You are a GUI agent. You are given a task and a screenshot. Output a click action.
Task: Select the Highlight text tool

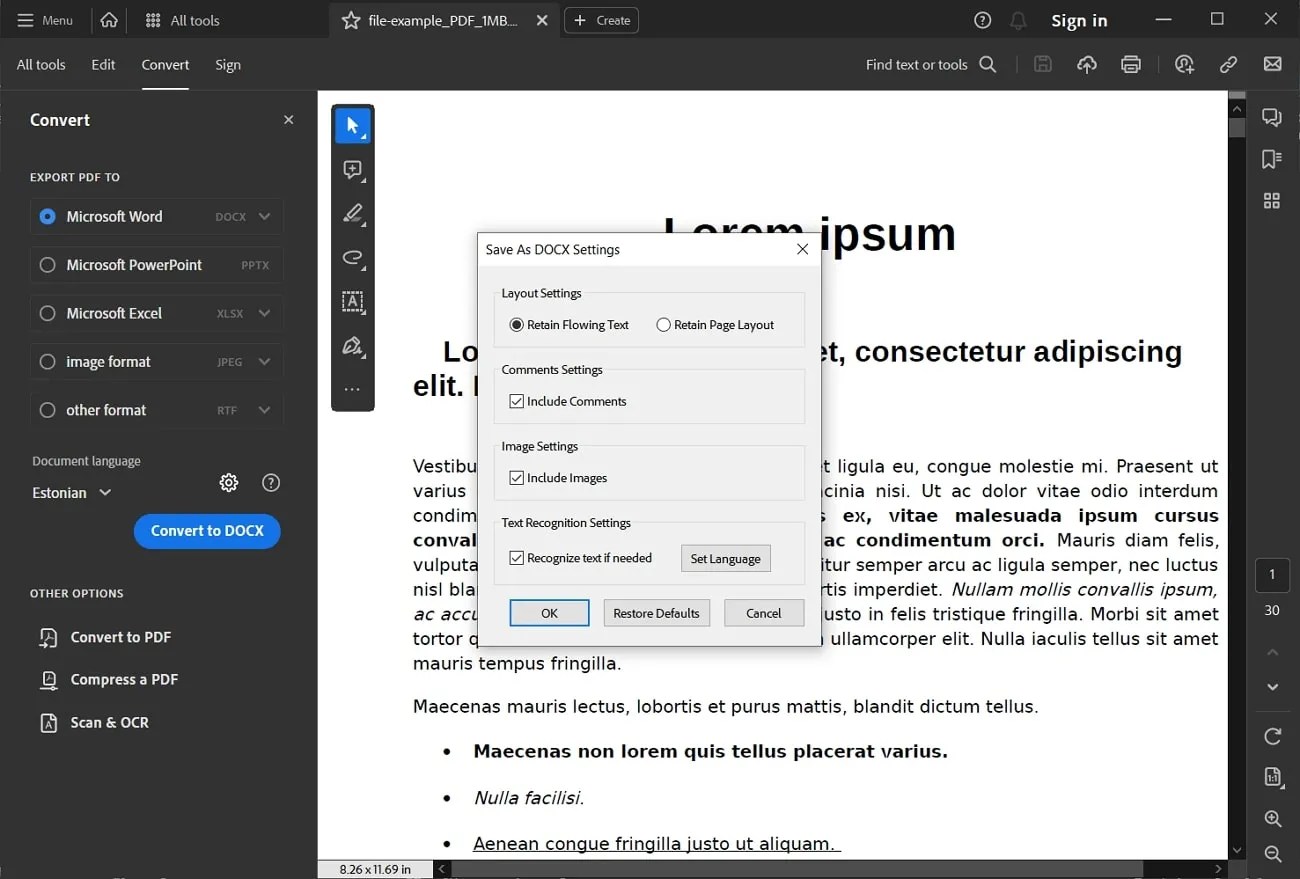[x=353, y=213]
